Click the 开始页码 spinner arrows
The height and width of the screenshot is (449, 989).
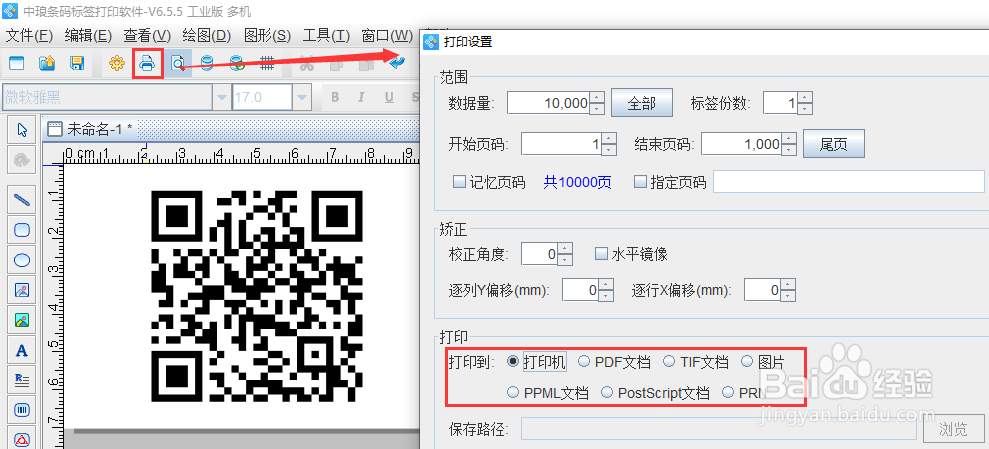[x=609, y=144]
